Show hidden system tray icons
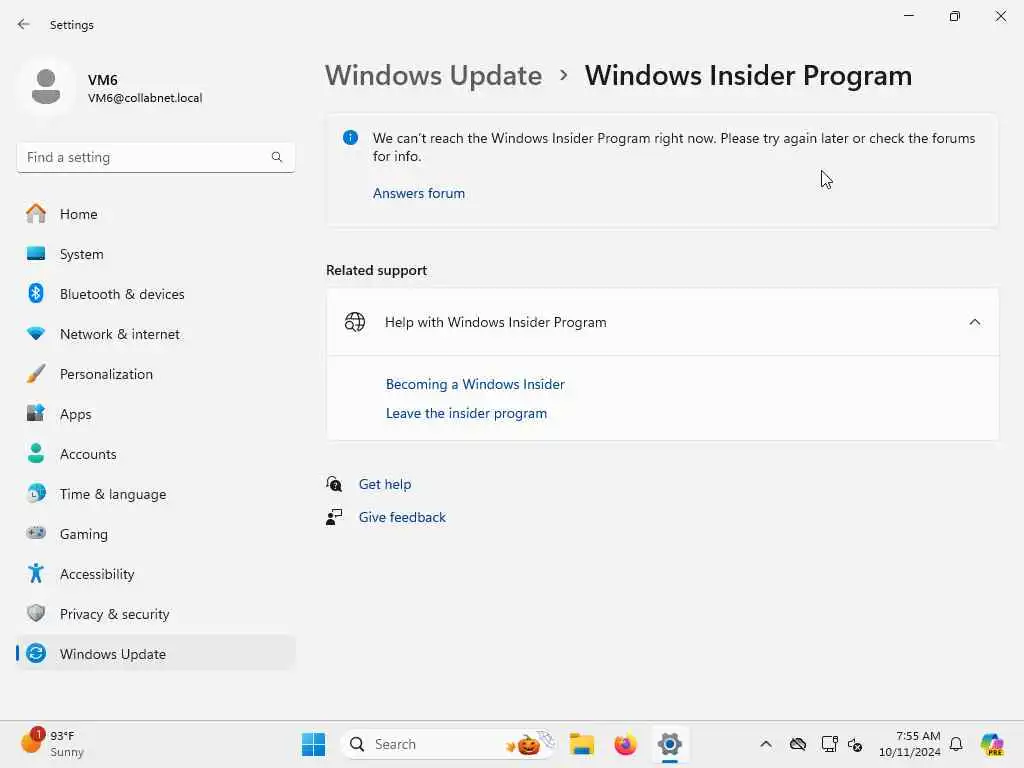The height and width of the screenshot is (768, 1024). 766,744
